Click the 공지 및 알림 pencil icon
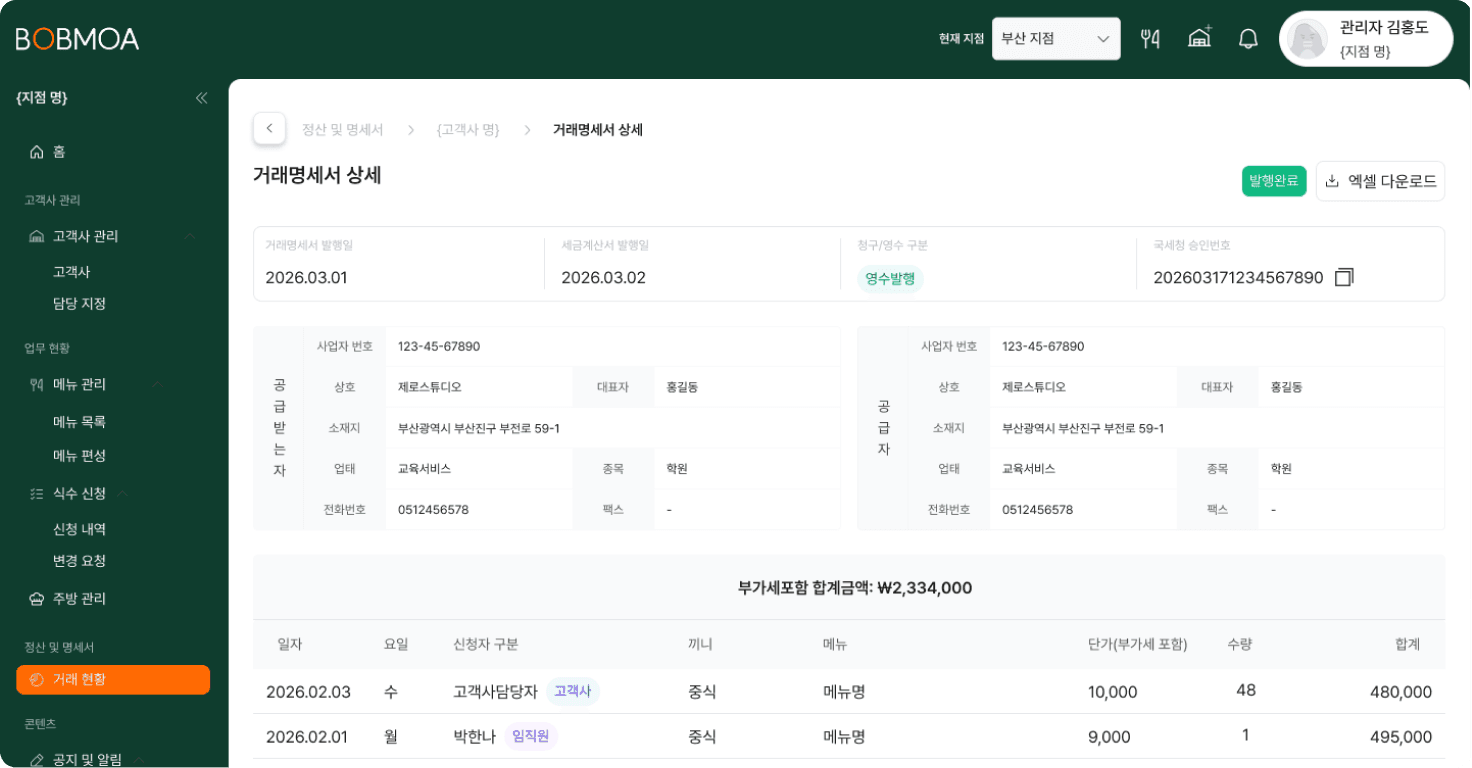 [37, 760]
